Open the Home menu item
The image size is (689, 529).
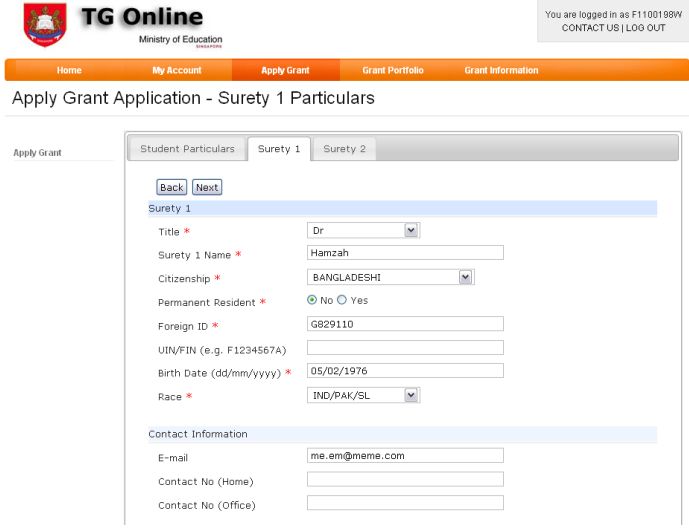coord(69,71)
